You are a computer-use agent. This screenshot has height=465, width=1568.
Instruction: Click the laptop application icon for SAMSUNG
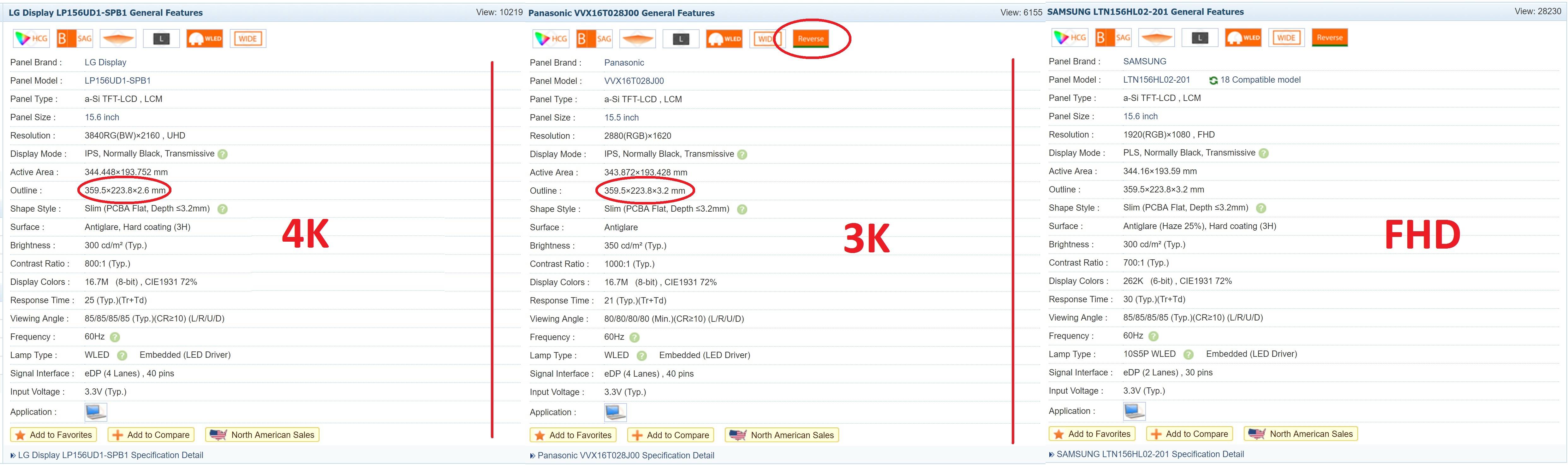point(1135,411)
